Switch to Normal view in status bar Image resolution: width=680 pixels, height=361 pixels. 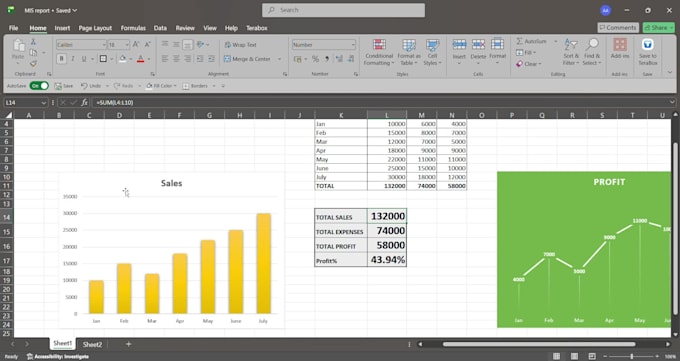556,356
